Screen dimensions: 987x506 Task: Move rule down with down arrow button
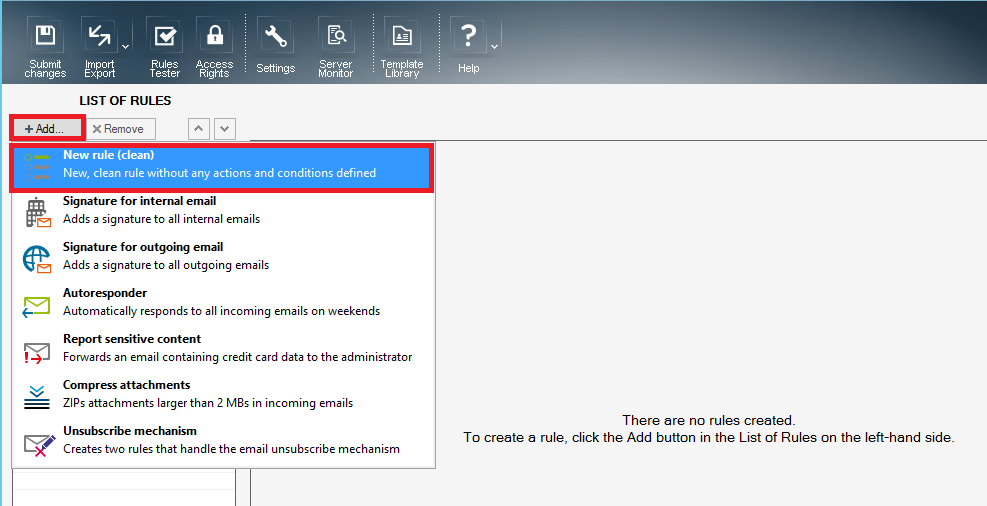point(225,128)
